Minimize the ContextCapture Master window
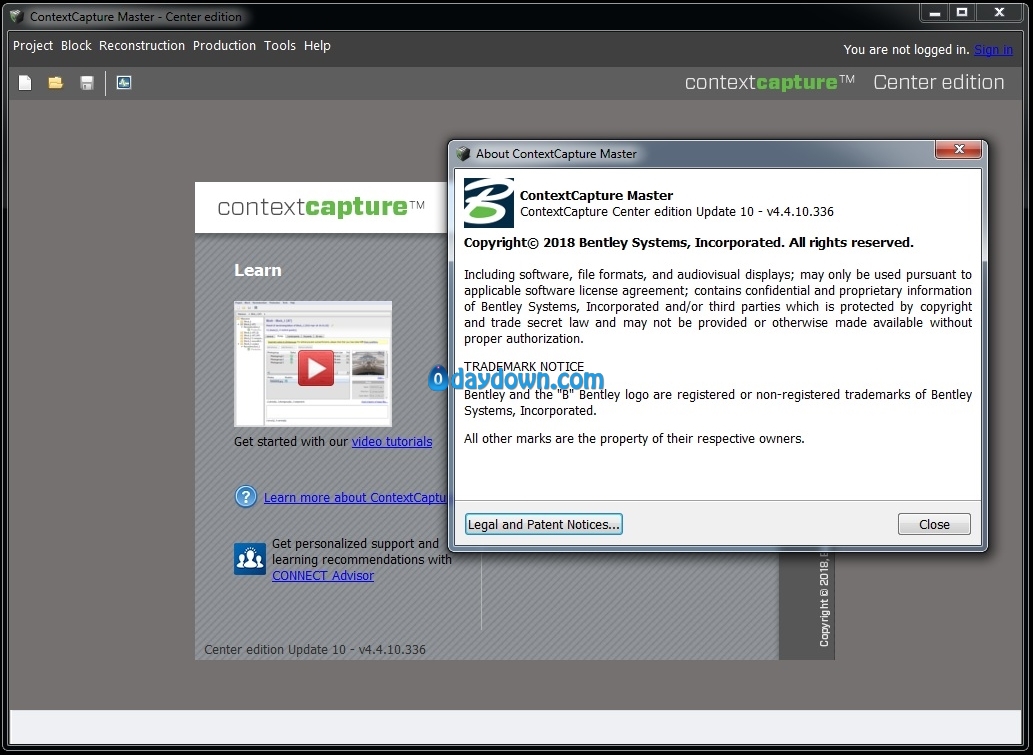This screenshot has height=755, width=1033. pyautogui.click(x=935, y=13)
